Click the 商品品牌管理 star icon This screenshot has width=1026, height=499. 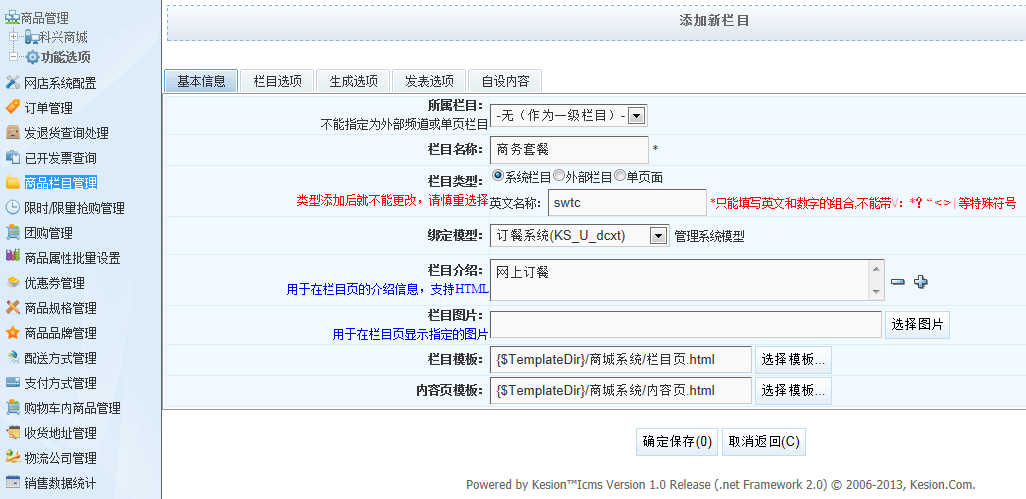[13, 333]
